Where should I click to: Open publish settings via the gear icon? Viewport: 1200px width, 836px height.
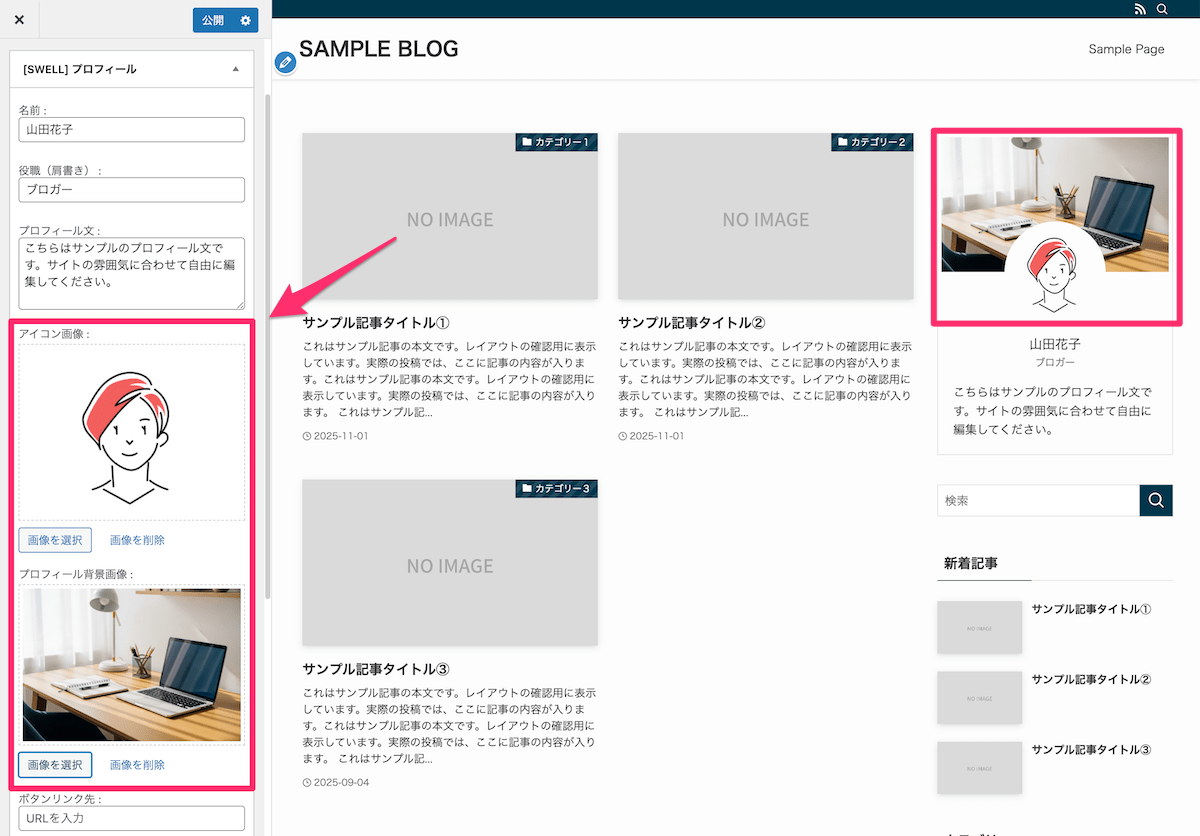[243, 20]
